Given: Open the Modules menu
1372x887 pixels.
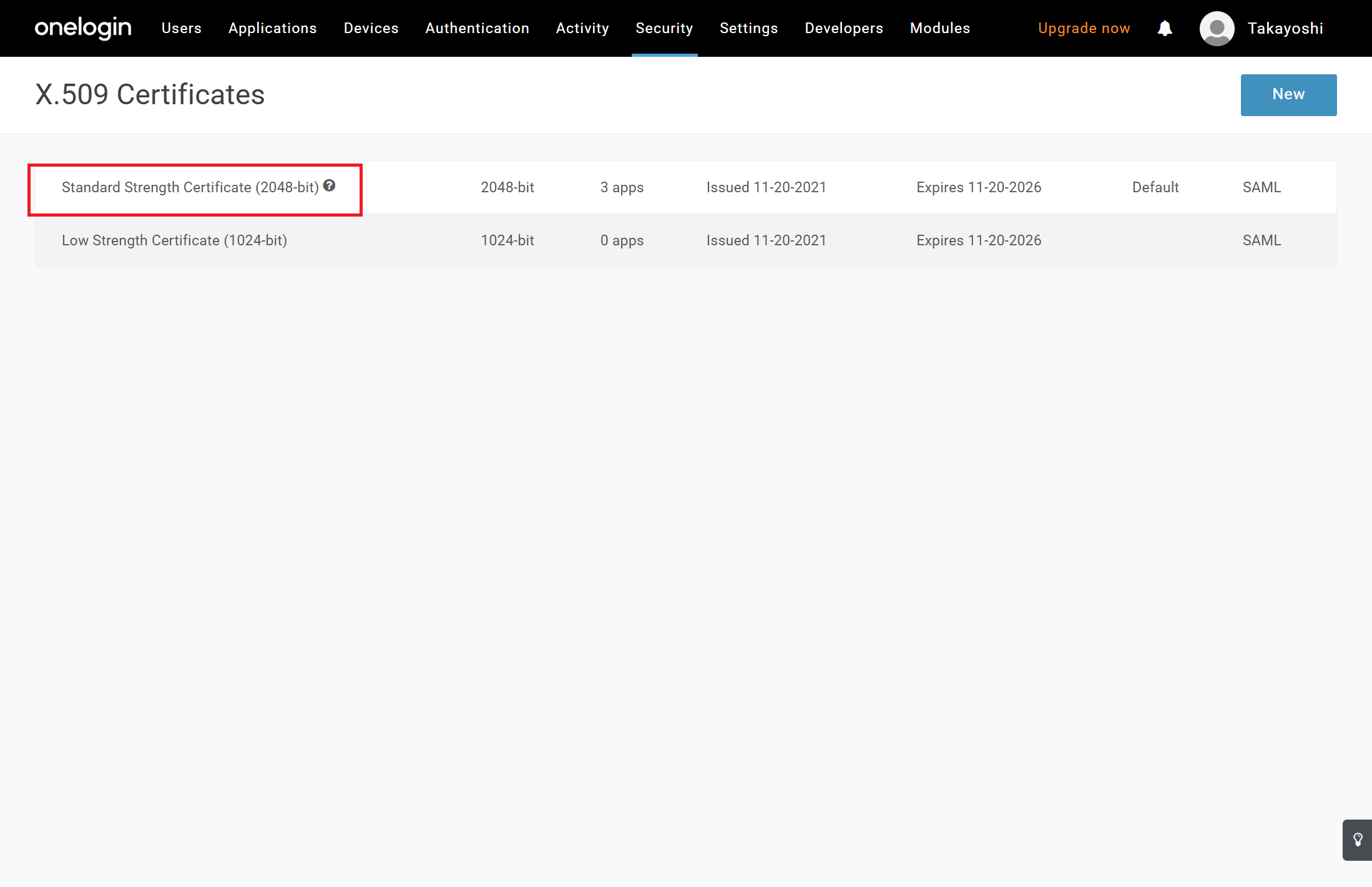Looking at the screenshot, I should [940, 28].
